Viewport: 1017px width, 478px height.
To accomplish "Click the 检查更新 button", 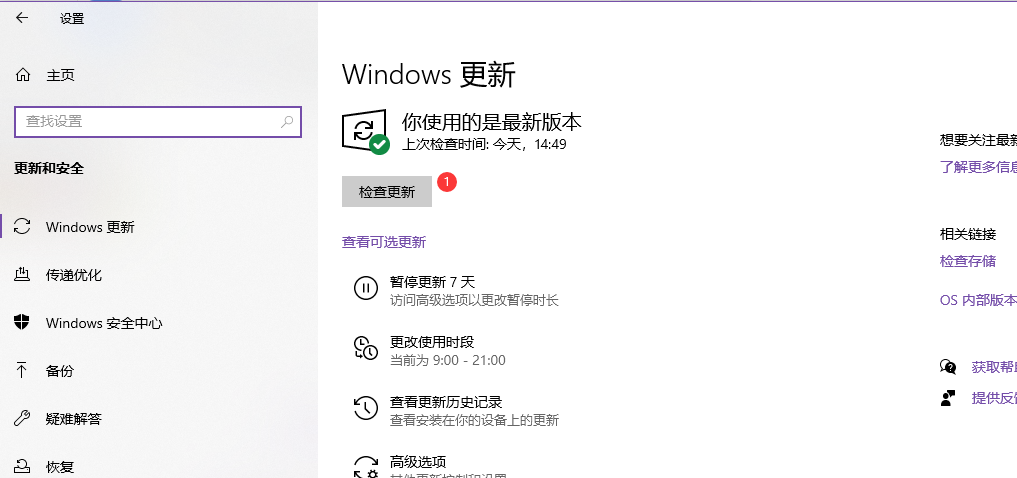I will (387, 191).
